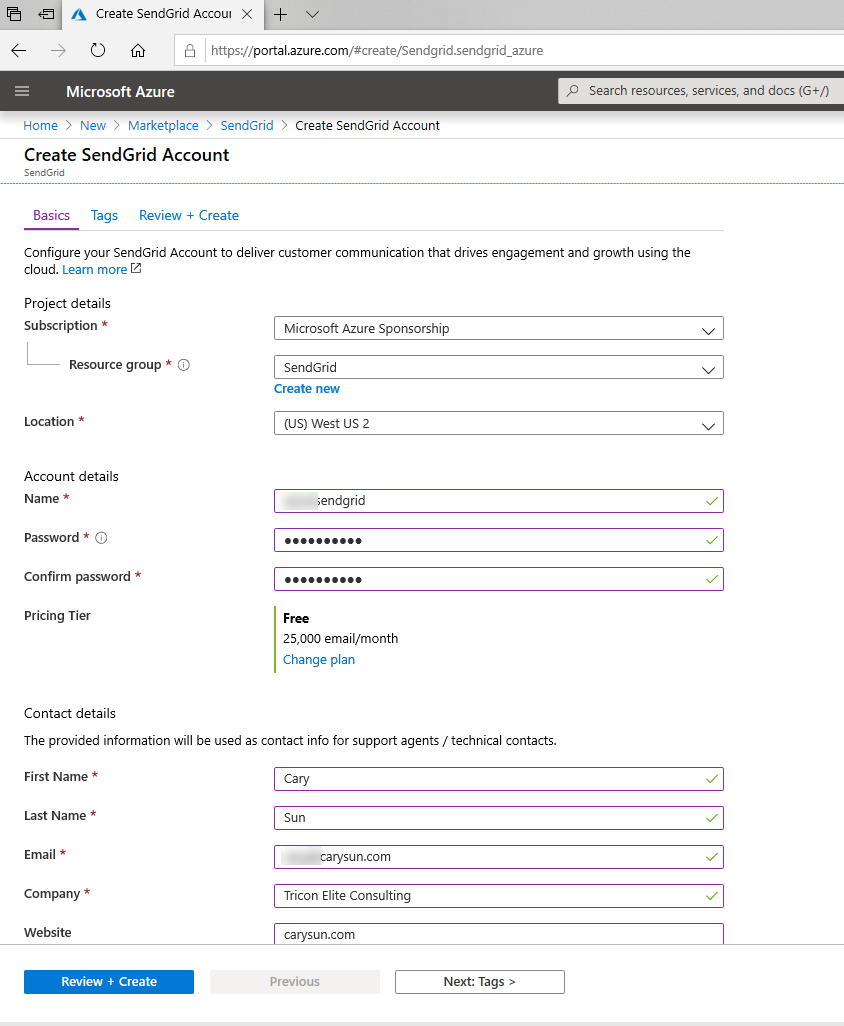Image resolution: width=844 pixels, height=1026 pixels.
Task: Click the Next: Tags button
Action: [x=480, y=982]
